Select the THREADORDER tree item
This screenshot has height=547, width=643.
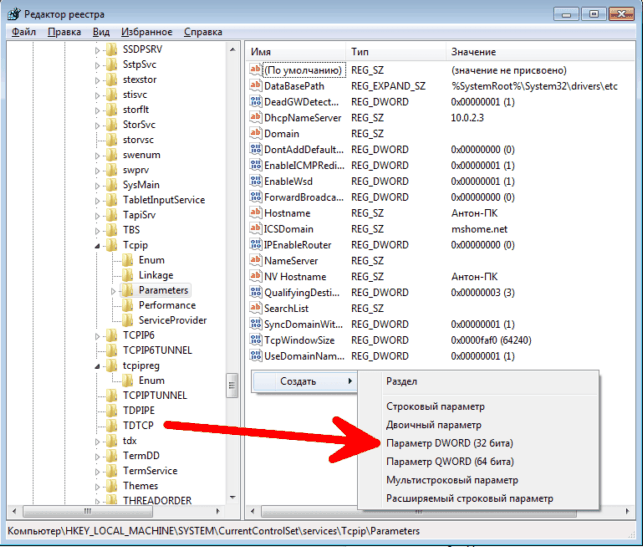pyautogui.click(x=157, y=500)
